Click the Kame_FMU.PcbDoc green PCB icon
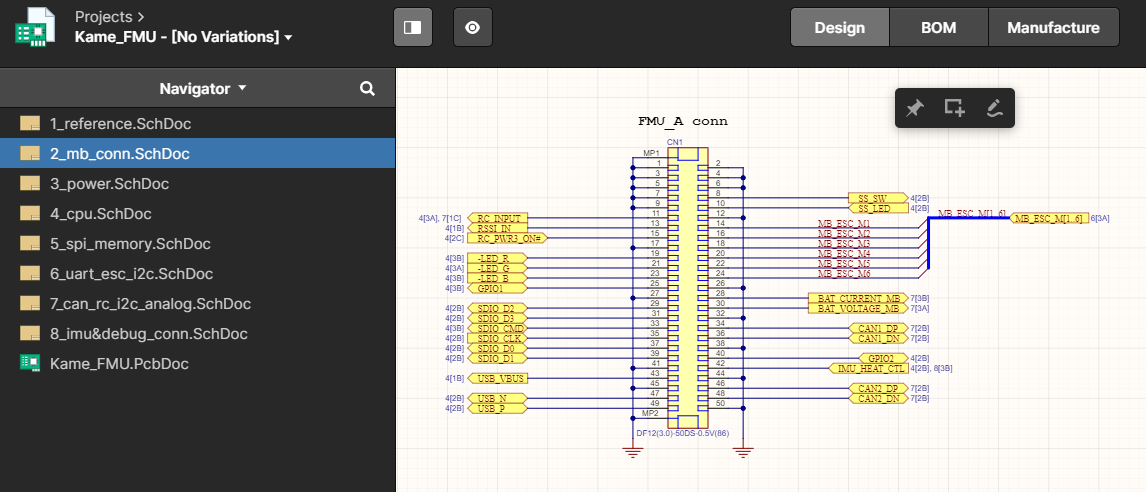 (x=30, y=363)
